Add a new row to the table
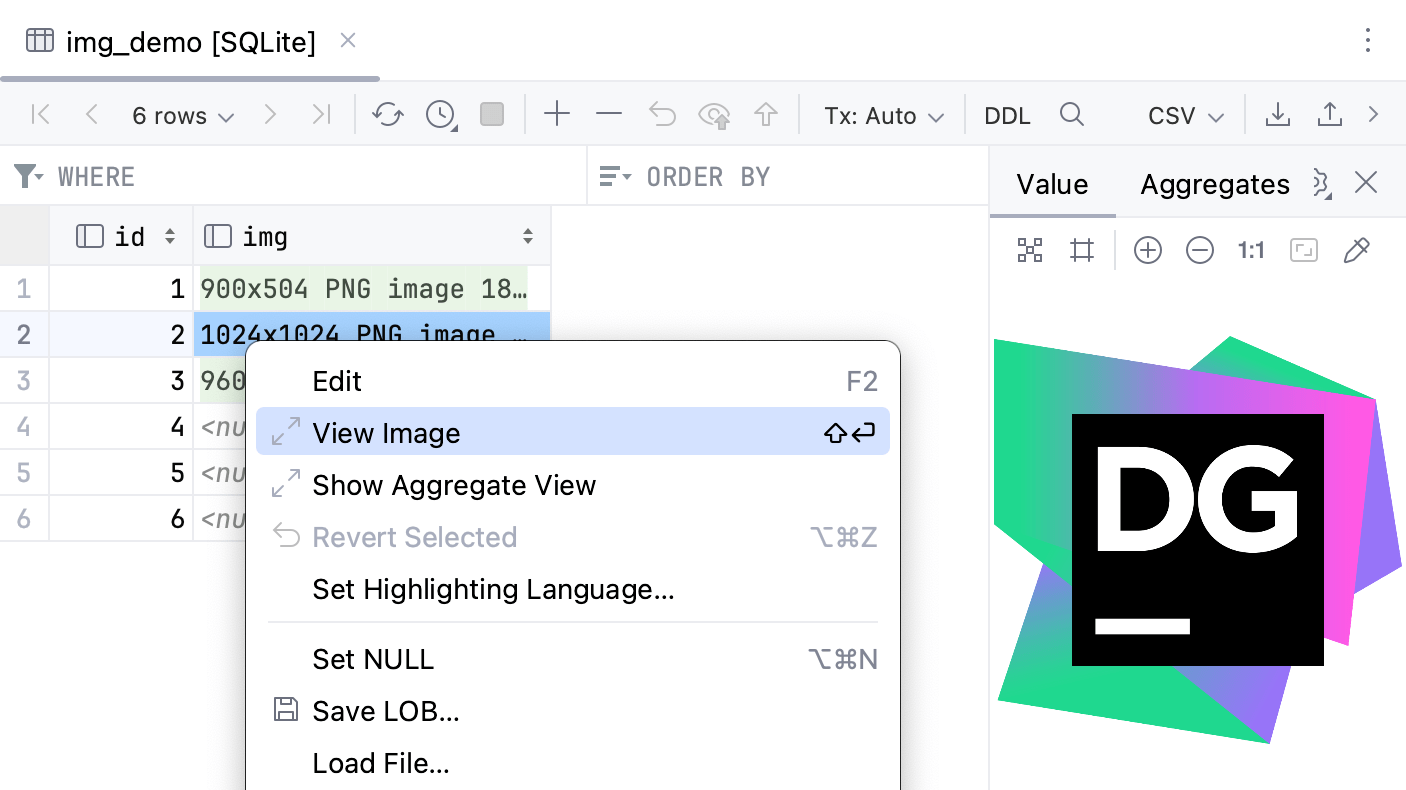The width and height of the screenshot is (1406, 790). 557,115
